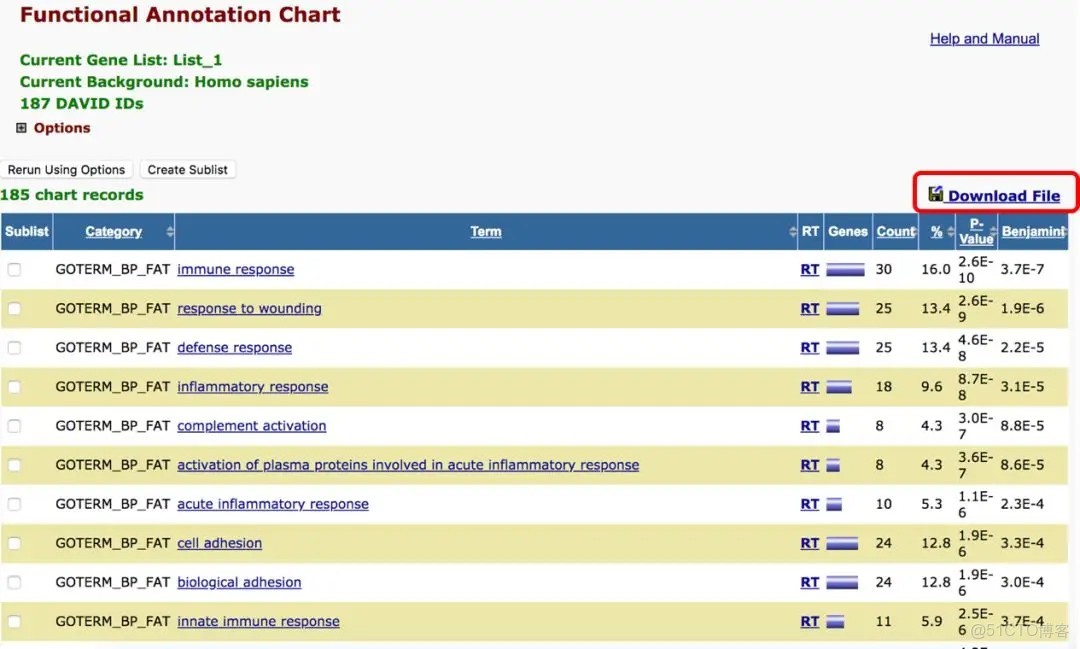This screenshot has width=1080, height=649.
Task: Click gene bar for inflammatory response row
Action: point(838,387)
